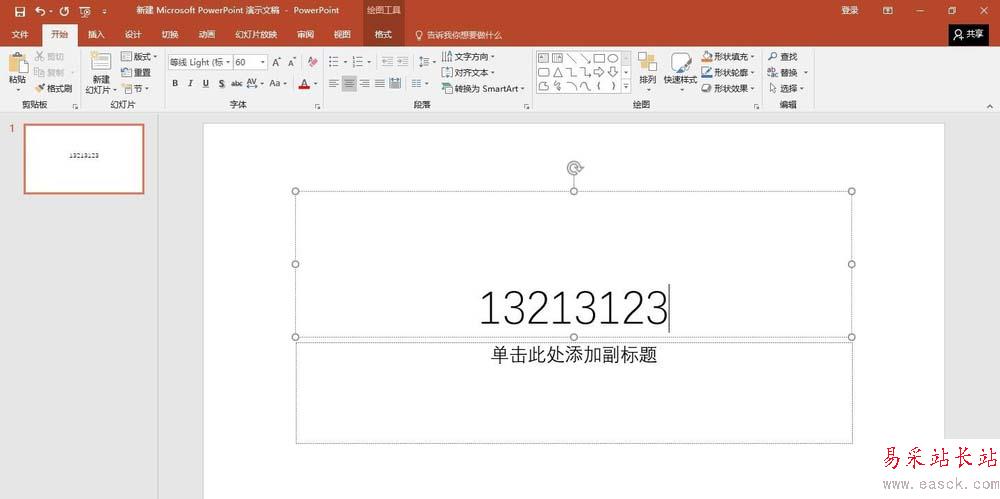Select the text box shape in shapes gallery
This screenshot has width=1000, height=499.
[x=543, y=58]
